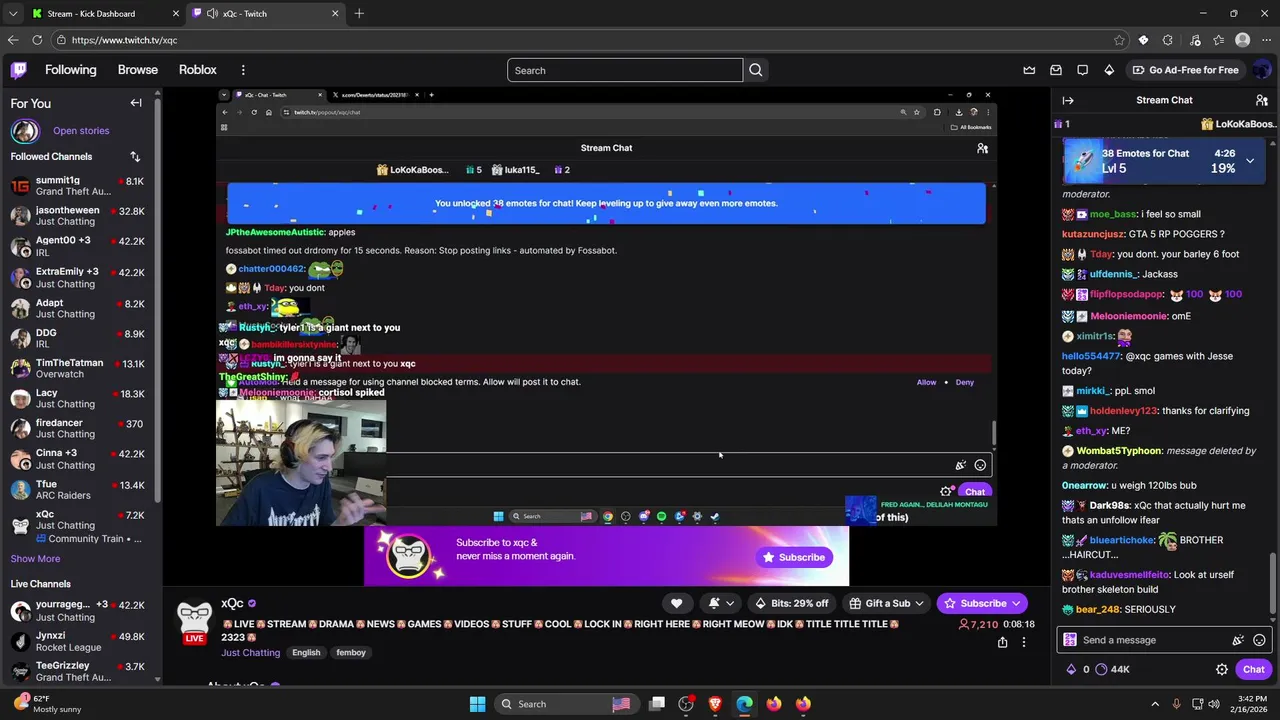Open a new browser tab
Image resolution: width=1280 pixels, height=720 pixels.
click(x=359, y=13)
